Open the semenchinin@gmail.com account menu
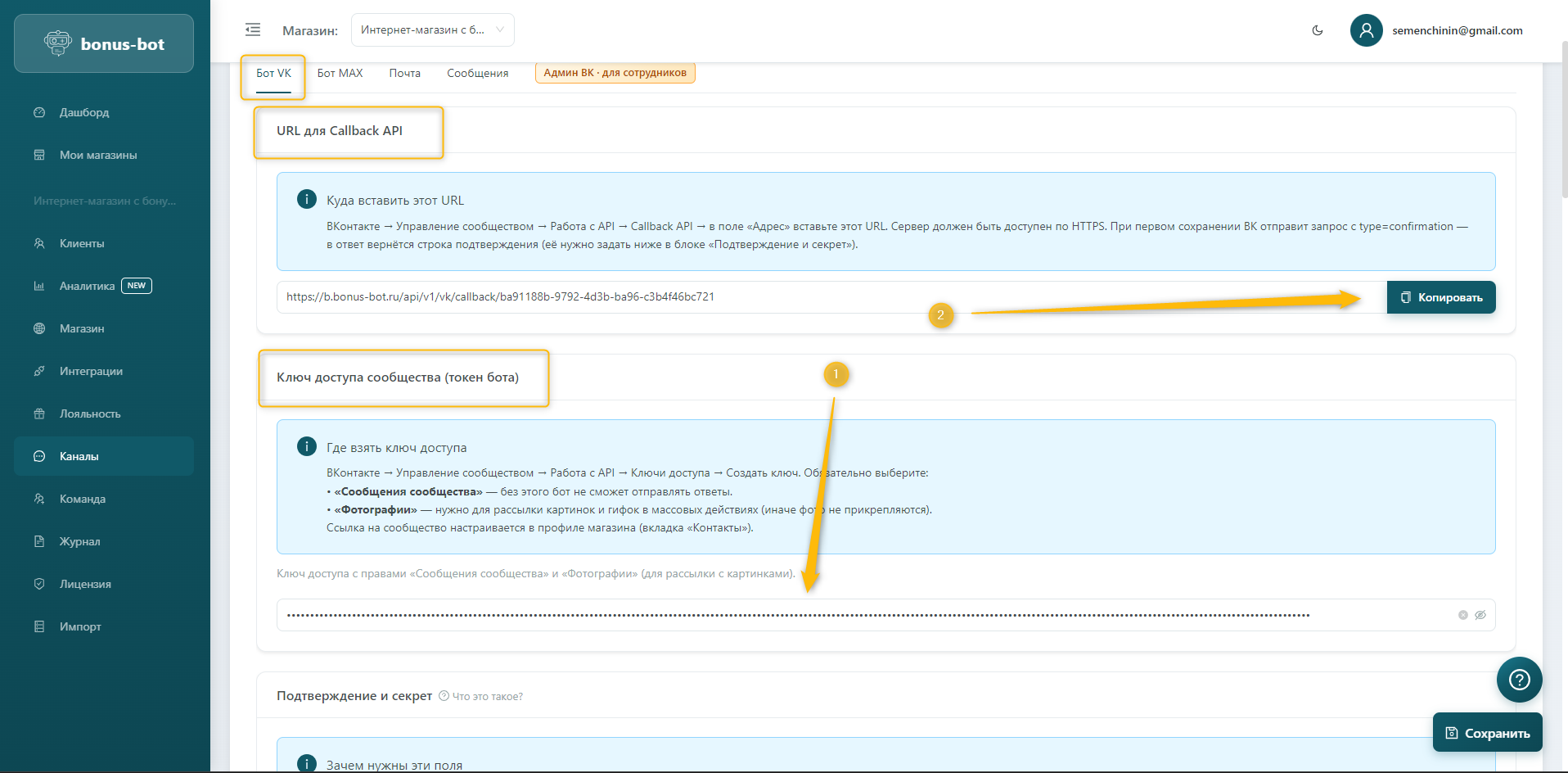Image resolution: width=1568 pixels, height=773 pixels. pos(1457,30)
